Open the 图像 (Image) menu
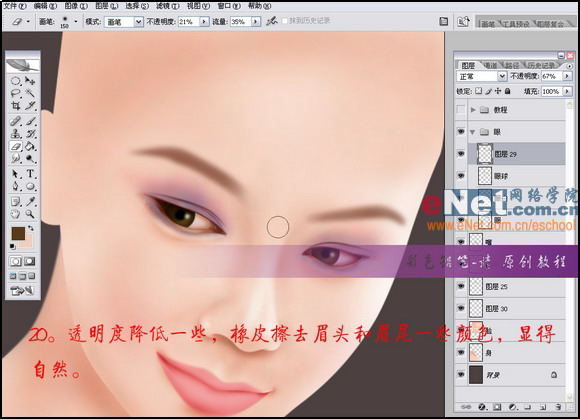Viewport: 580px width, 419px height. coord(76,6)
